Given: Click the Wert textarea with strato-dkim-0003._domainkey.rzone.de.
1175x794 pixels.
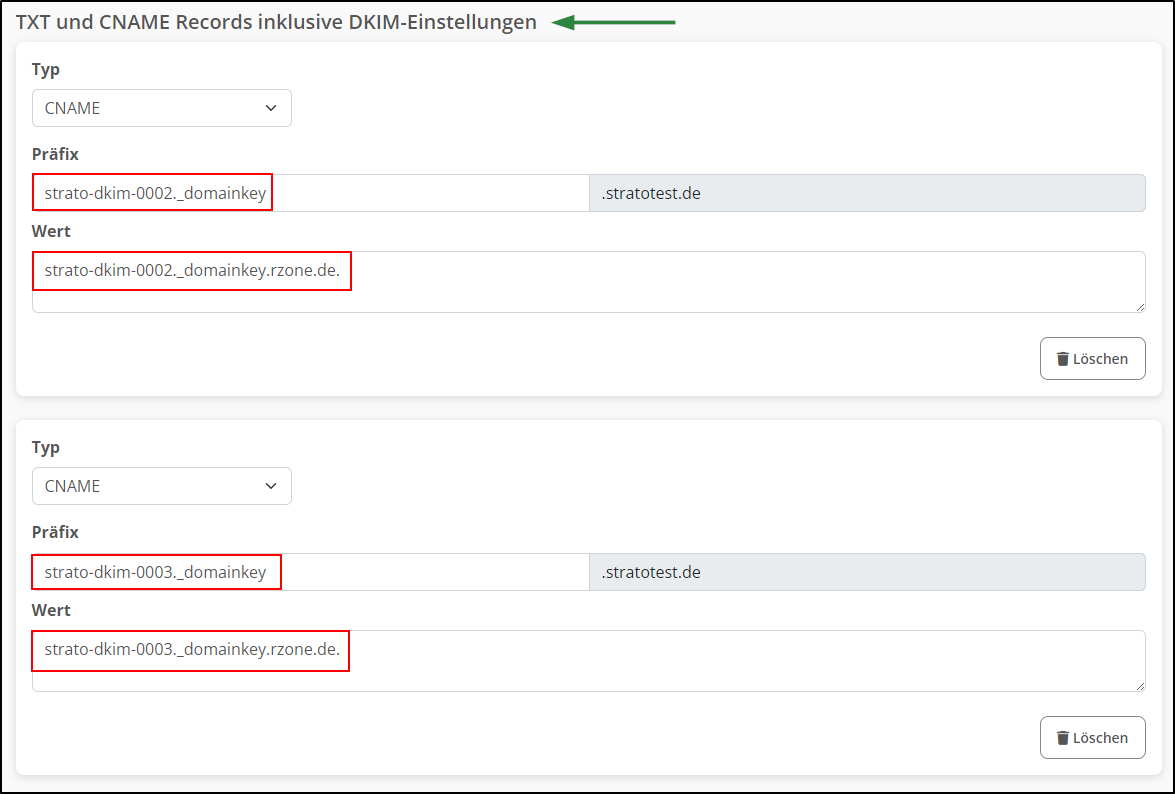Looking at the screenshot, I should point(588,661).
